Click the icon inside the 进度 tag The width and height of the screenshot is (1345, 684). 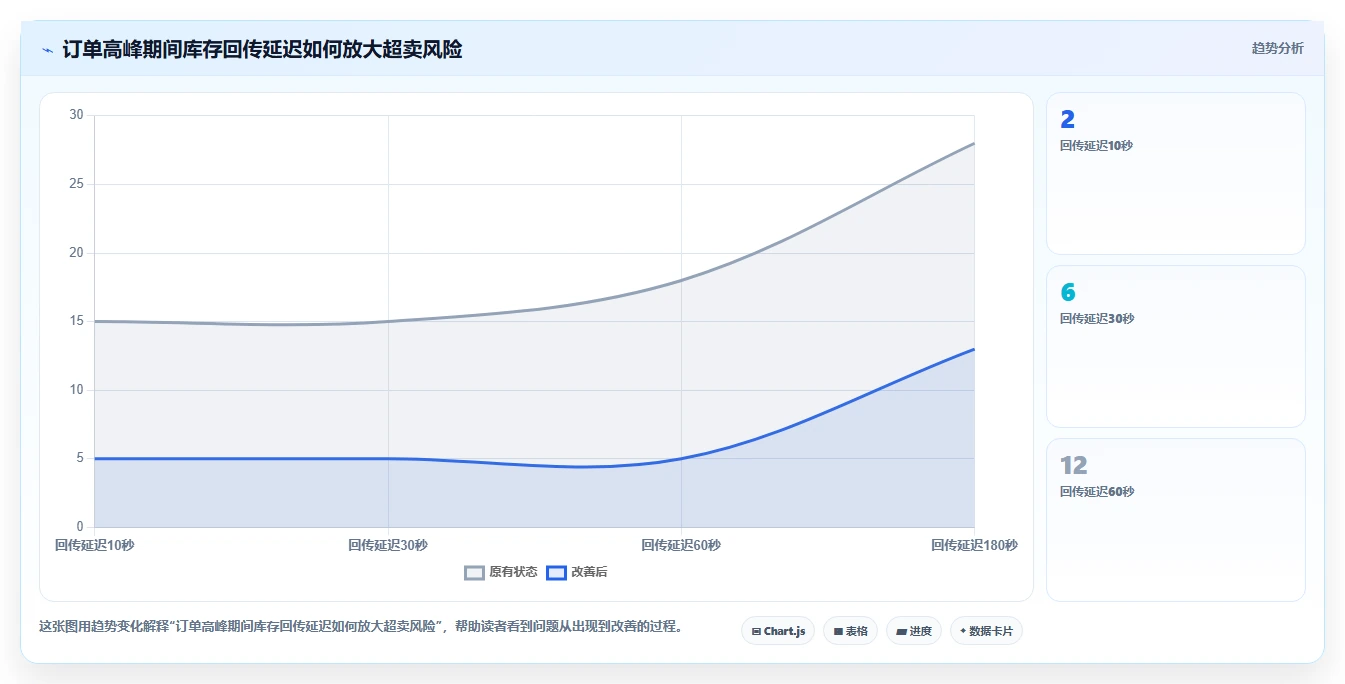click(x=901, y=632)
